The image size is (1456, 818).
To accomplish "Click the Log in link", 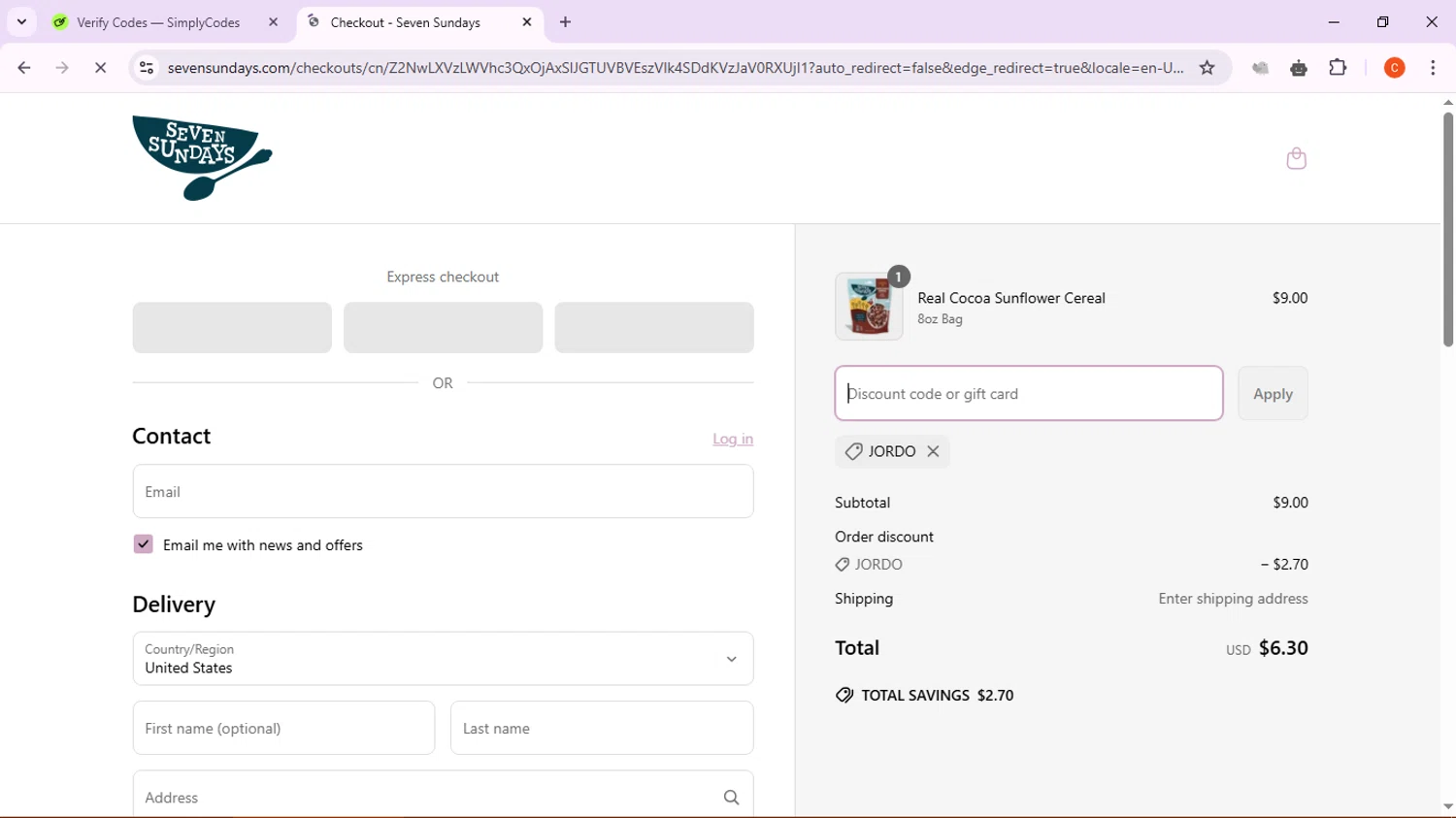I will tap(733, 439).
